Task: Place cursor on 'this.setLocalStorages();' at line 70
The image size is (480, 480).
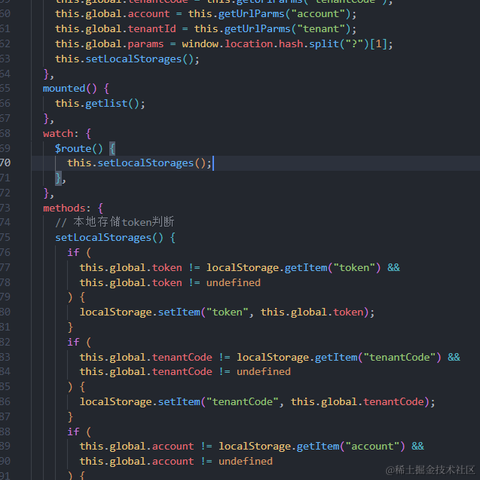Action: (139, 163)
